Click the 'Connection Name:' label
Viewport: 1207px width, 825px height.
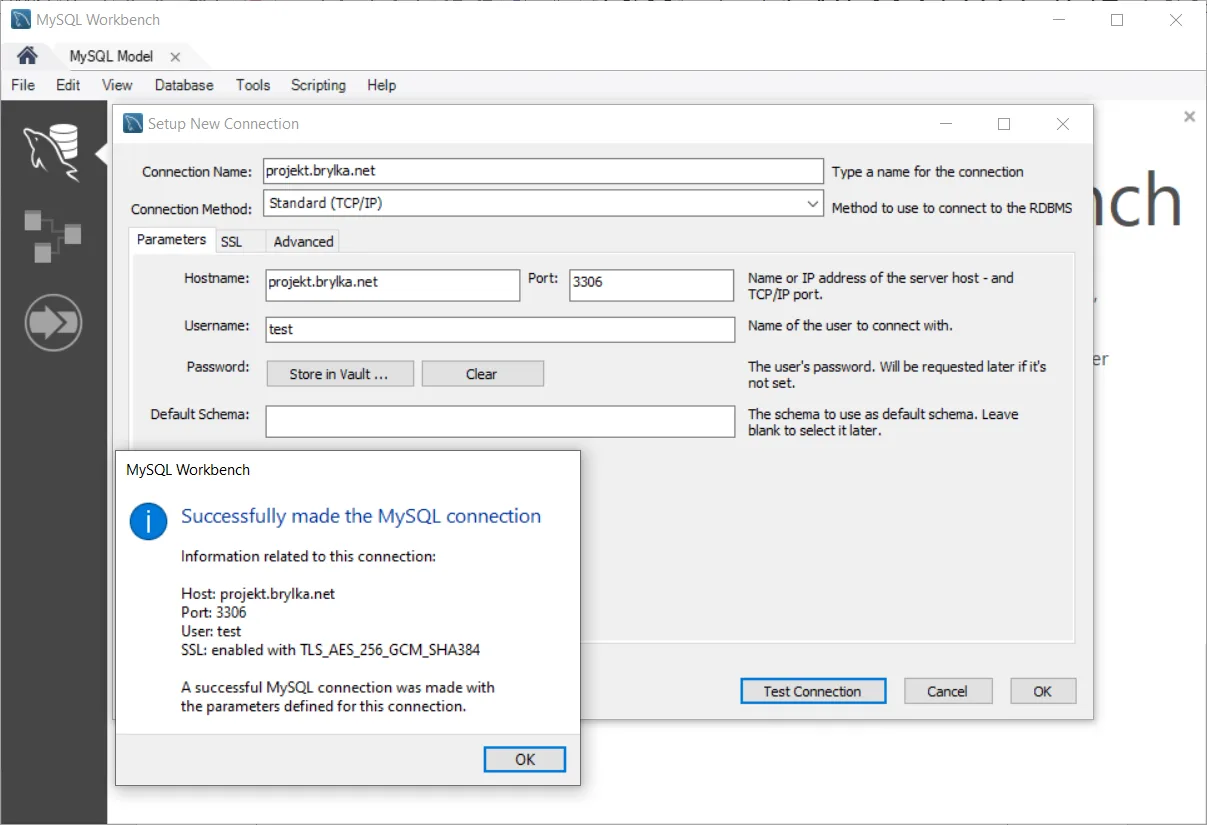(197, 172)
